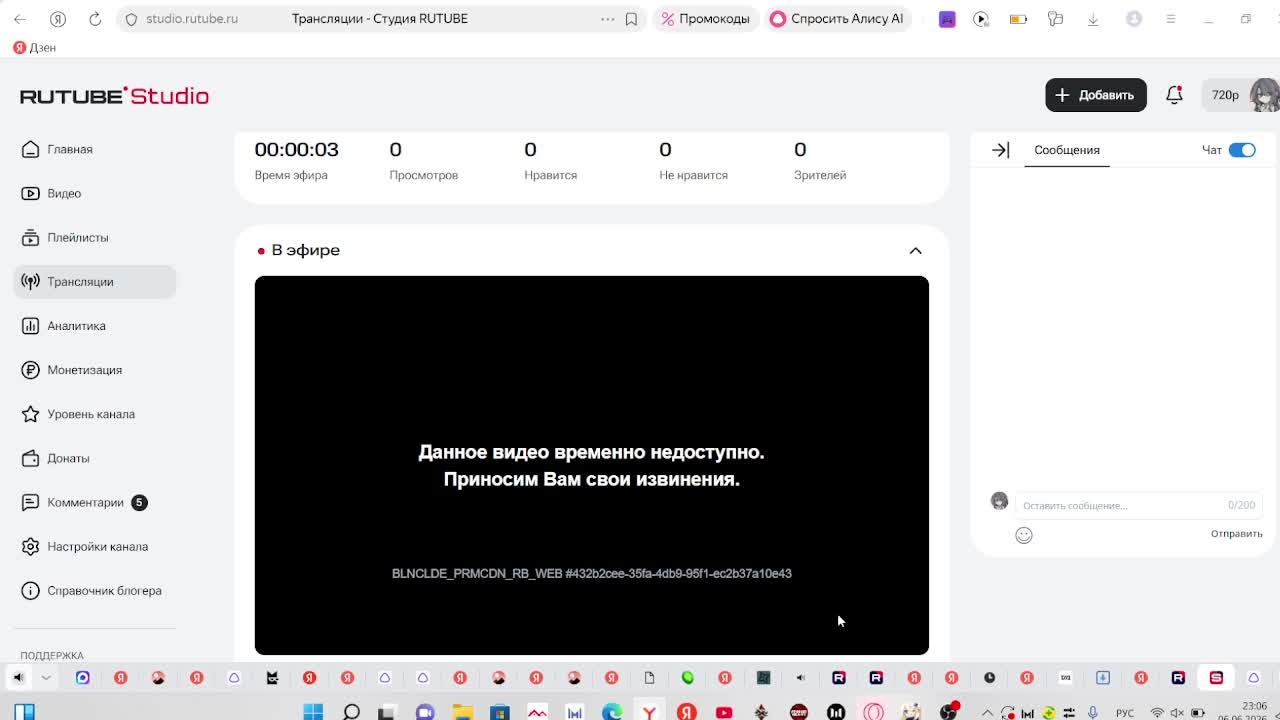Click the Зрителей stat label

pos(820,175)
